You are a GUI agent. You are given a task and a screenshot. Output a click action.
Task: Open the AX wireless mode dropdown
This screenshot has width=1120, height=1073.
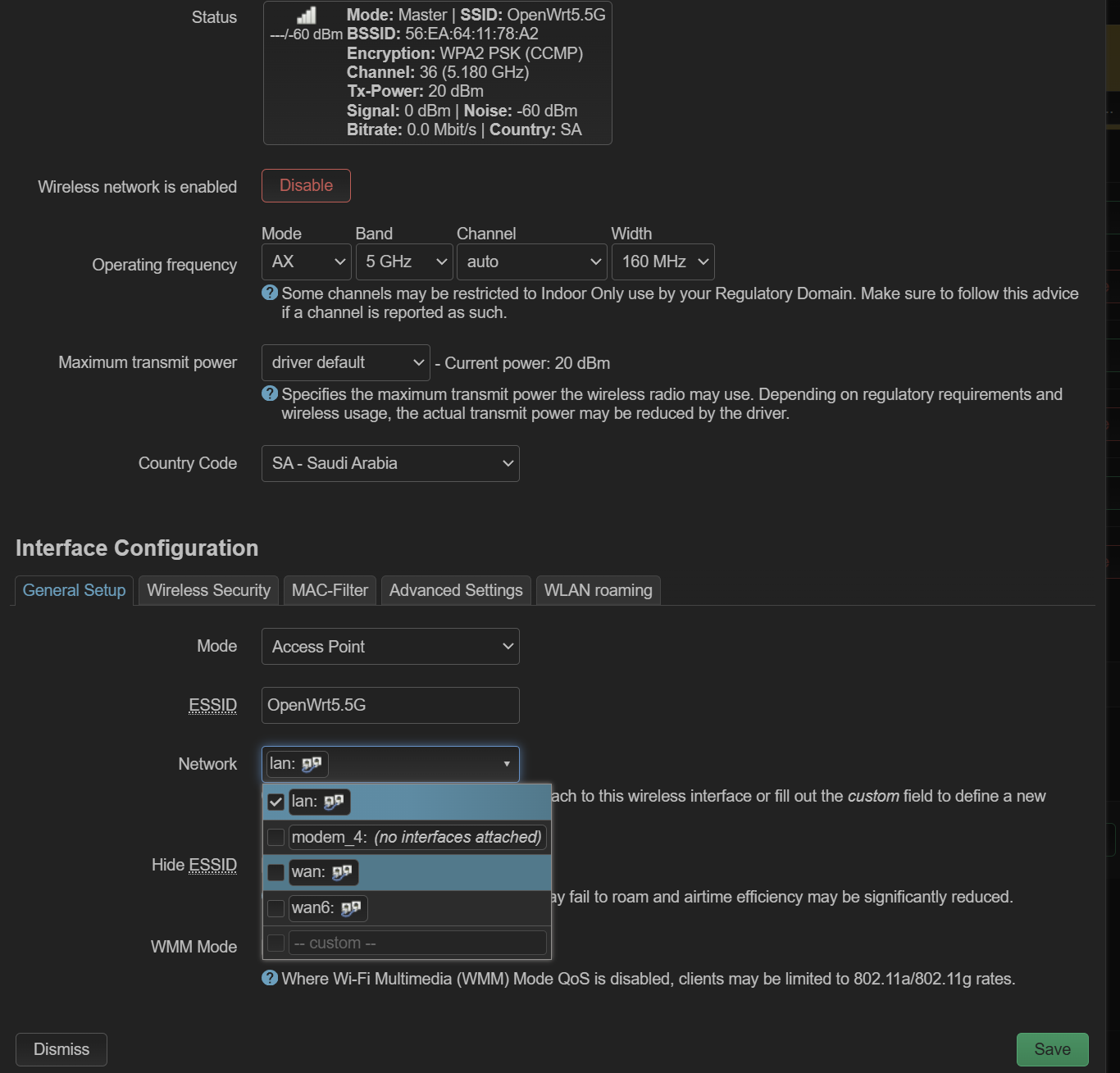click(x=307, y=261)
